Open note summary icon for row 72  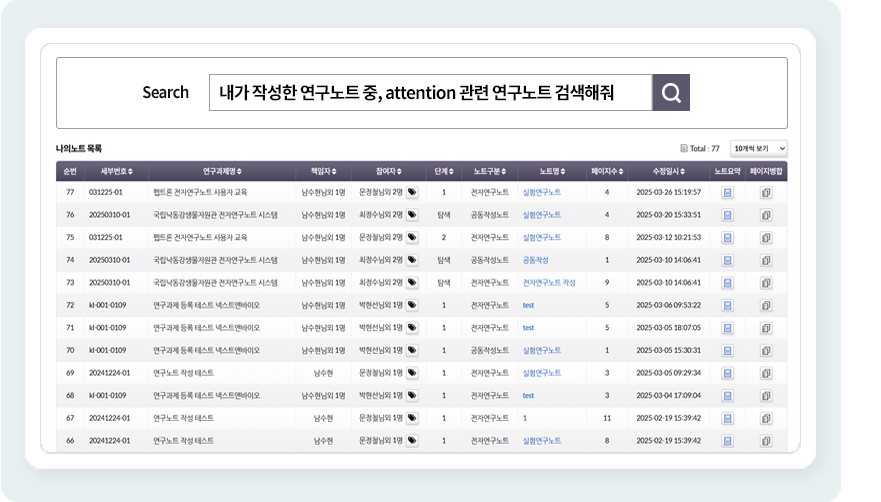(728, 305)
